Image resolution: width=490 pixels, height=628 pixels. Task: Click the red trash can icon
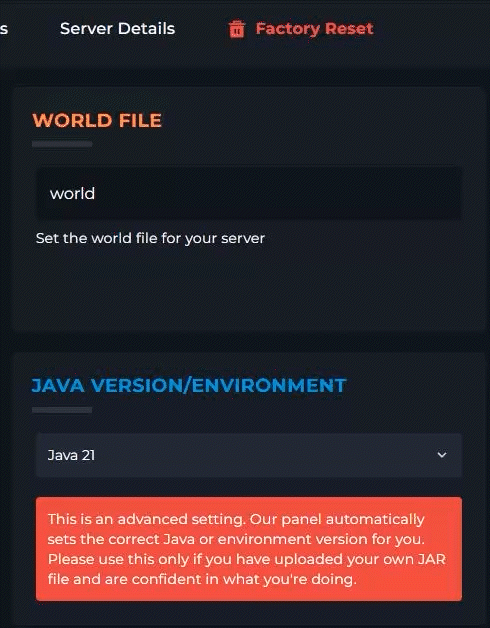(x=236, y=29)
